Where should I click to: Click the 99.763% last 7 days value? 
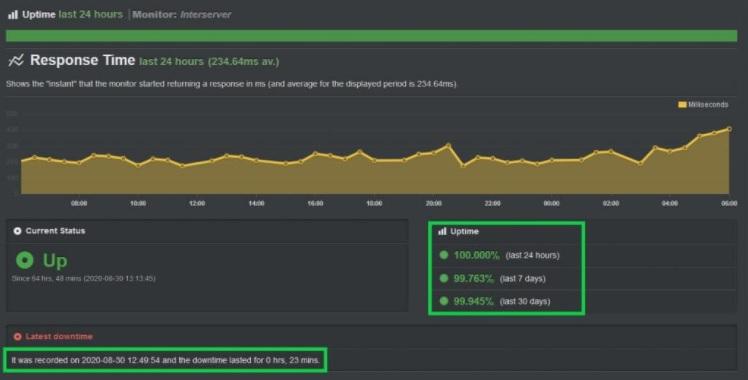click(473, 278)
